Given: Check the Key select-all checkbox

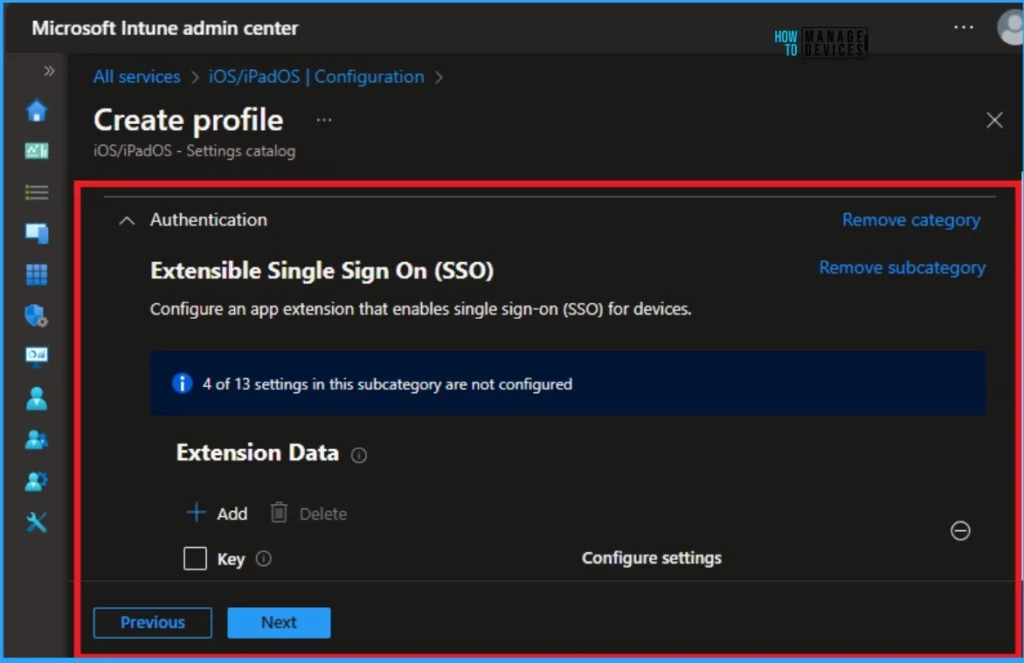Looking at the screenshot, I should [195, 558].
